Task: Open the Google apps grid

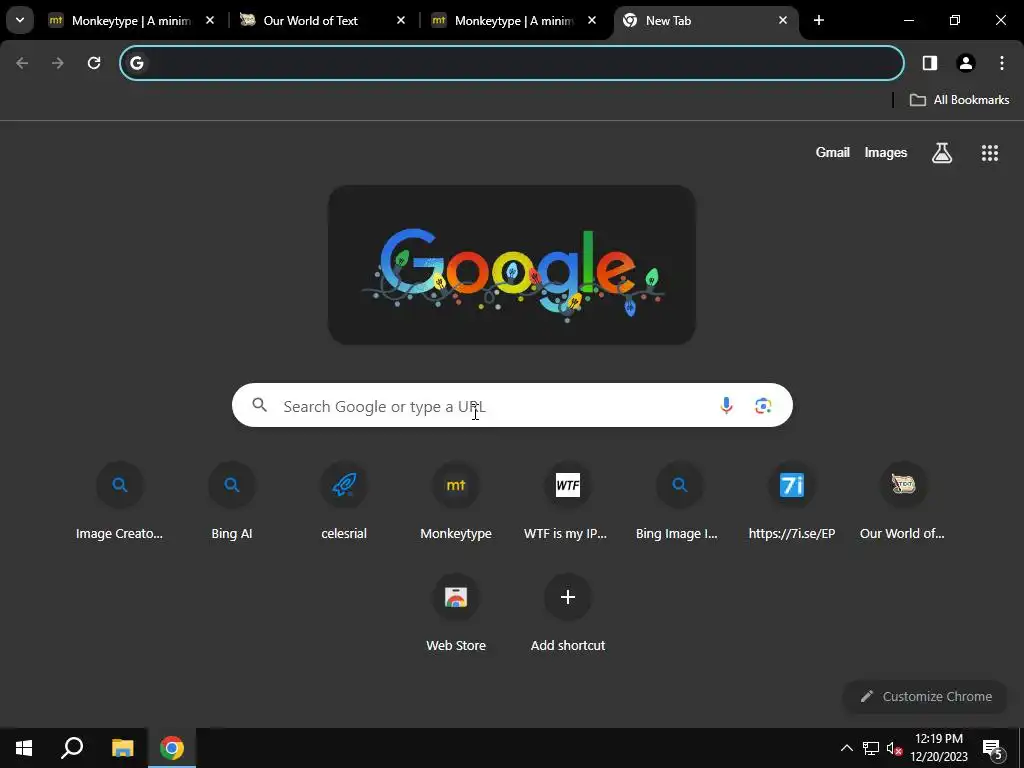Action: (989, 153)
